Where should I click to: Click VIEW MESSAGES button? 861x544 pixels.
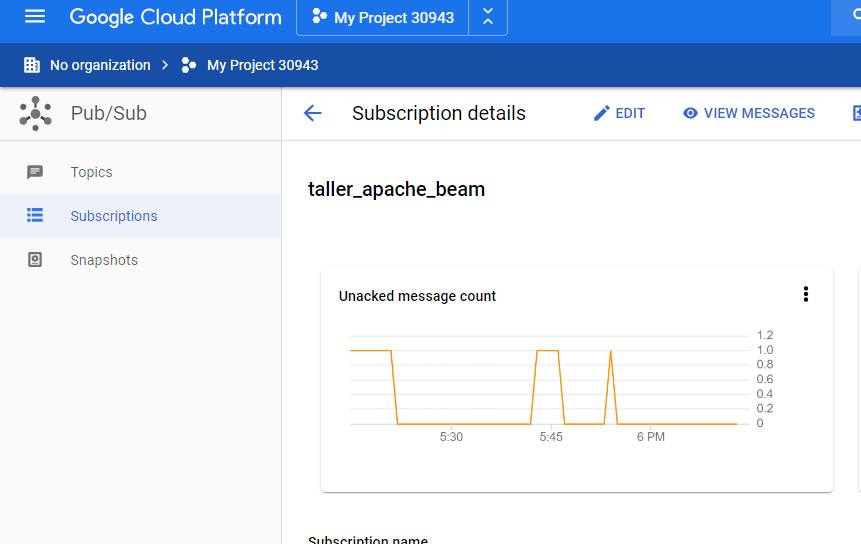(749, 113)
